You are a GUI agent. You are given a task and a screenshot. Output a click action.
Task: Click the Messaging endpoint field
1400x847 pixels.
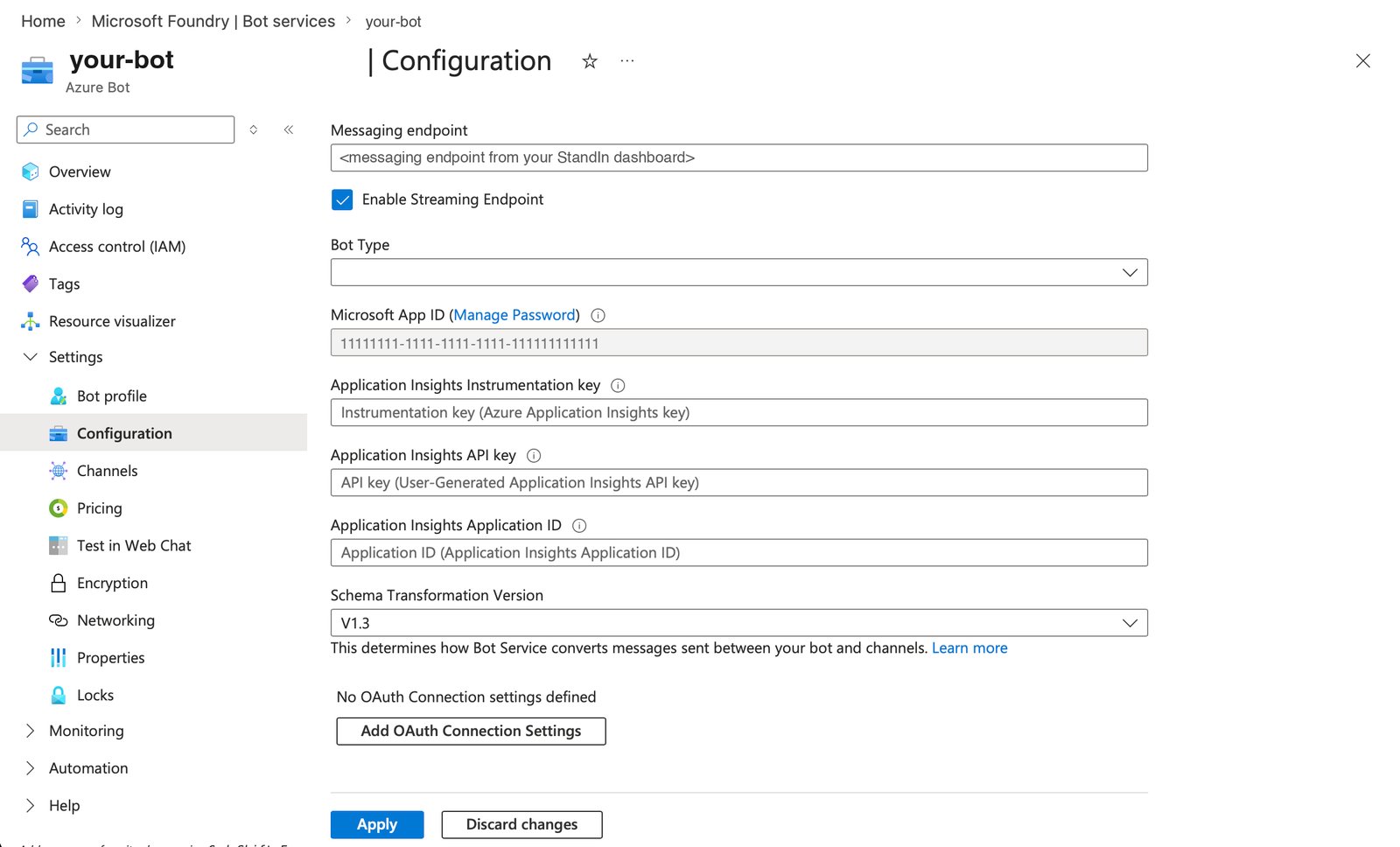click(739, 157)
